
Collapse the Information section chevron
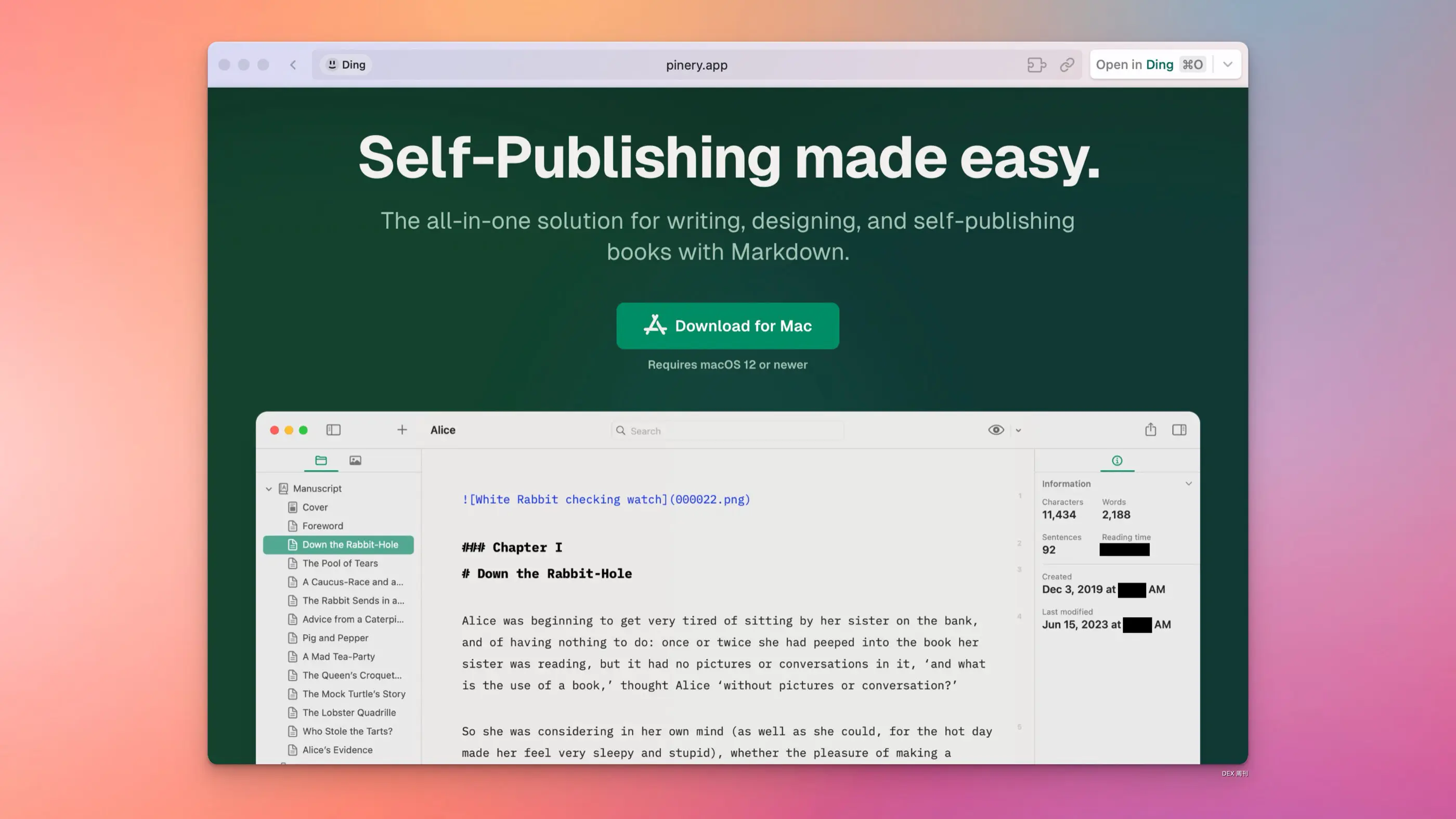(x=1188, y=483)
